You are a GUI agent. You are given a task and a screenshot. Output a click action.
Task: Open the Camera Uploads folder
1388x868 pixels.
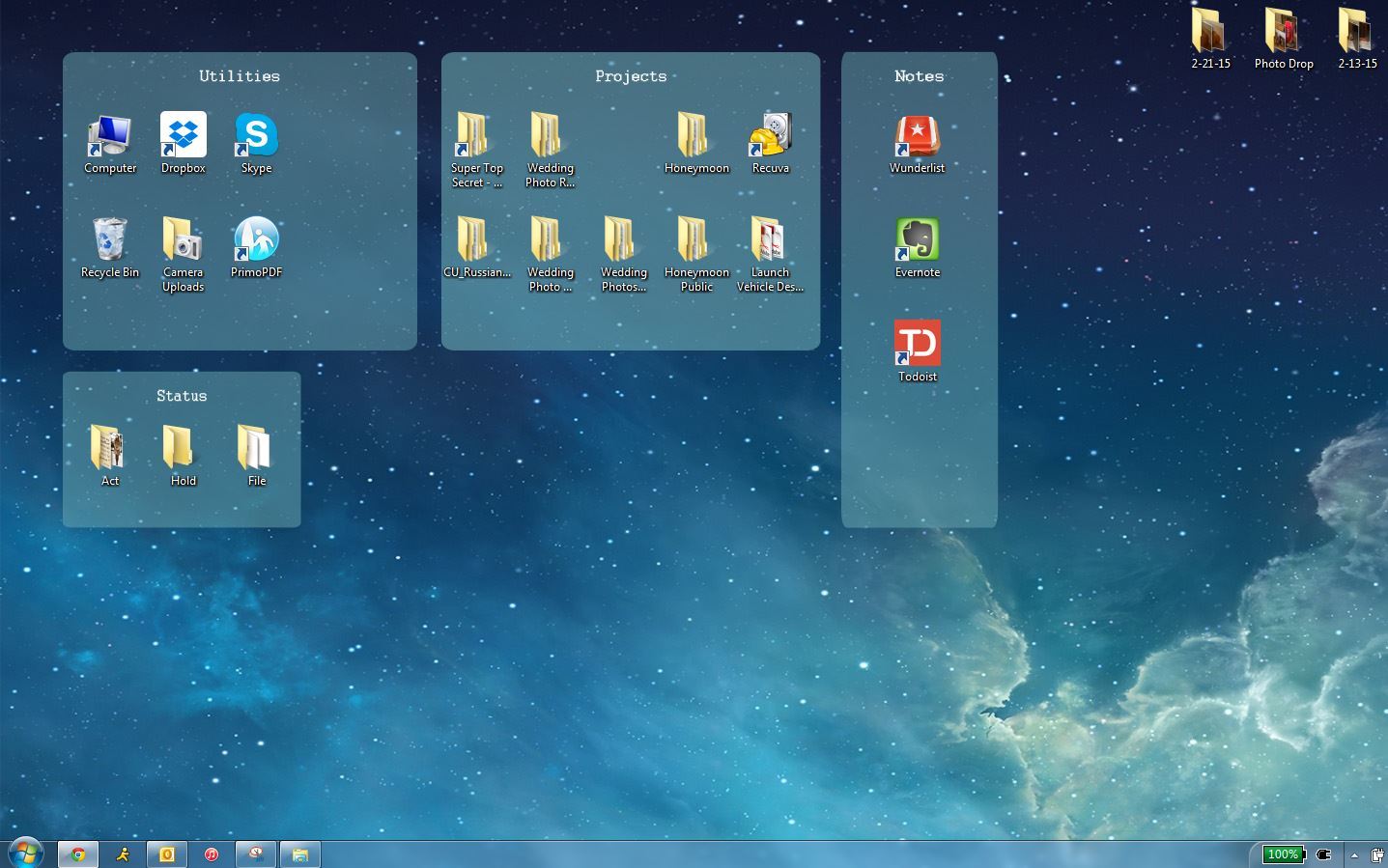coord(183,240)
